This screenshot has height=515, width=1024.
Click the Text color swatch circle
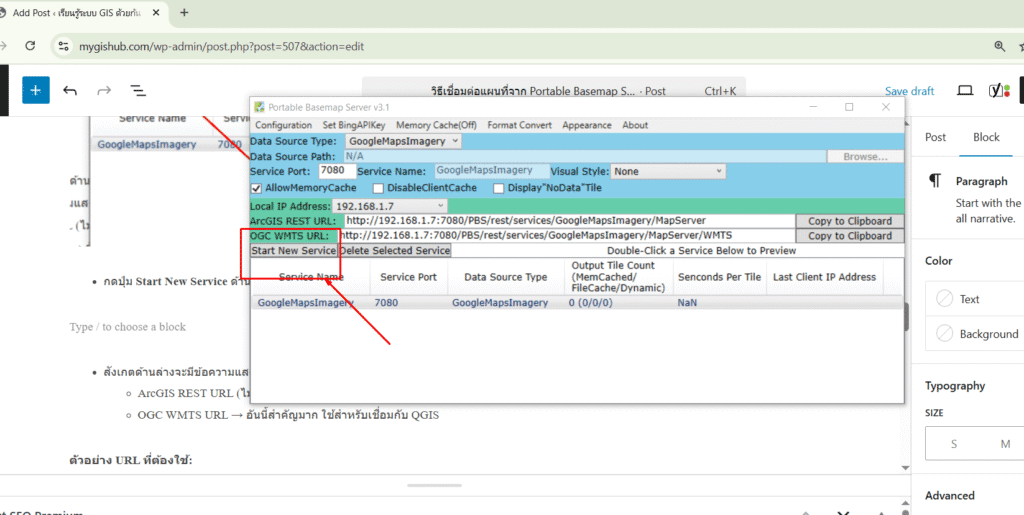[x=944, y=299]
